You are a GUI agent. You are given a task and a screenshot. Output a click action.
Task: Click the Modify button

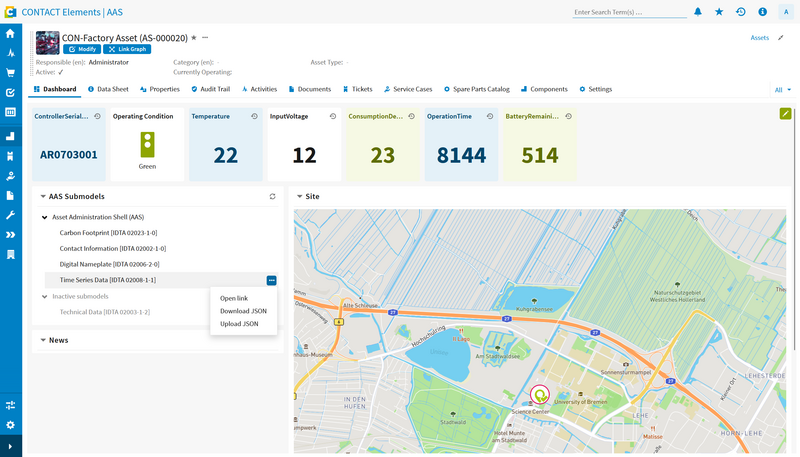coord(82,49)
